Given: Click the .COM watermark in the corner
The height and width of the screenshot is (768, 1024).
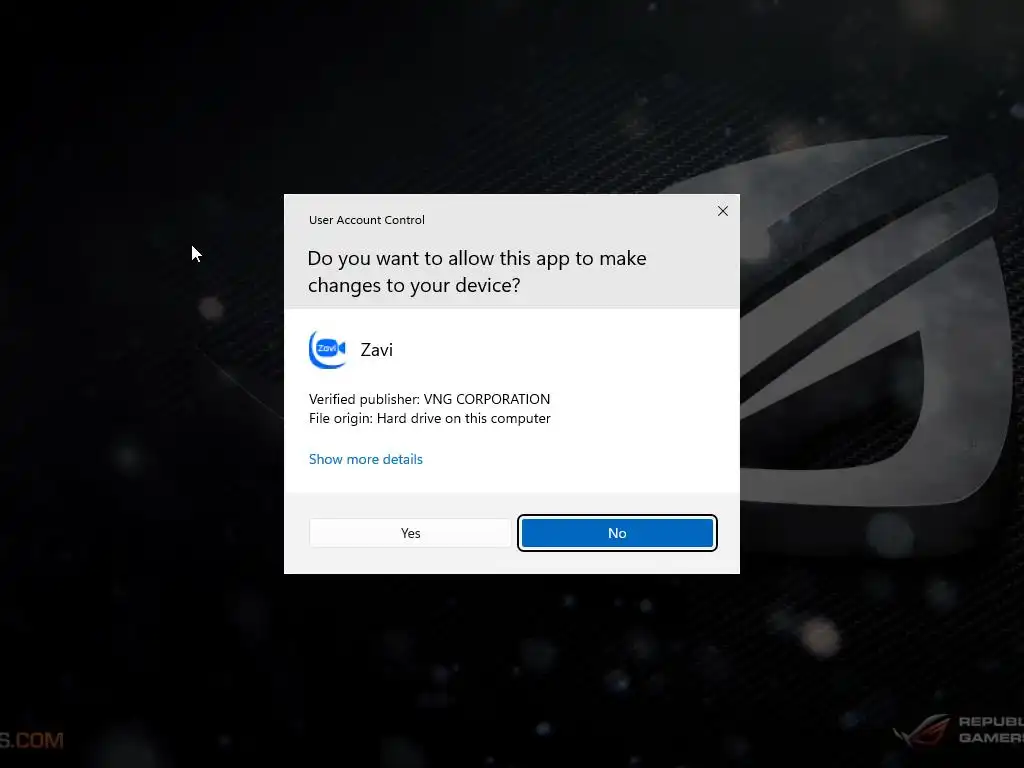Looking at the screenshot, I should tap(31, 740).
